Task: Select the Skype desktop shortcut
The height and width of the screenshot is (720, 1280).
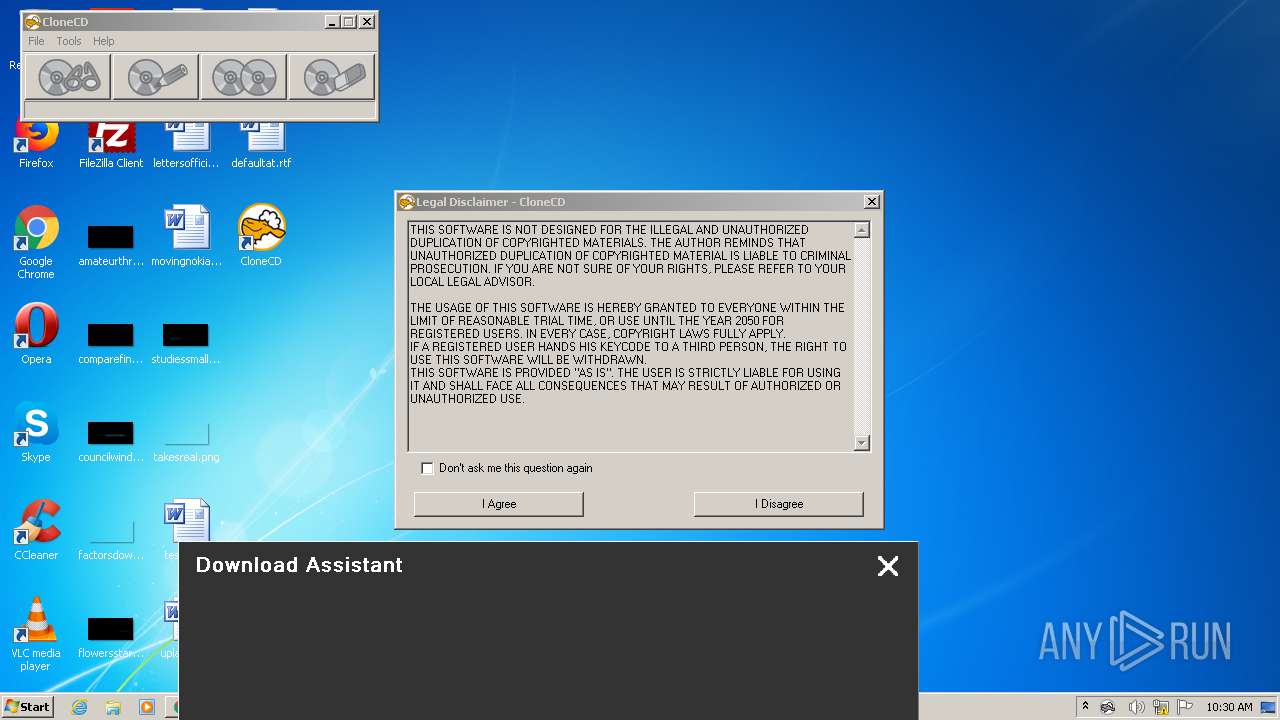Action: click(x=36, y=432)
